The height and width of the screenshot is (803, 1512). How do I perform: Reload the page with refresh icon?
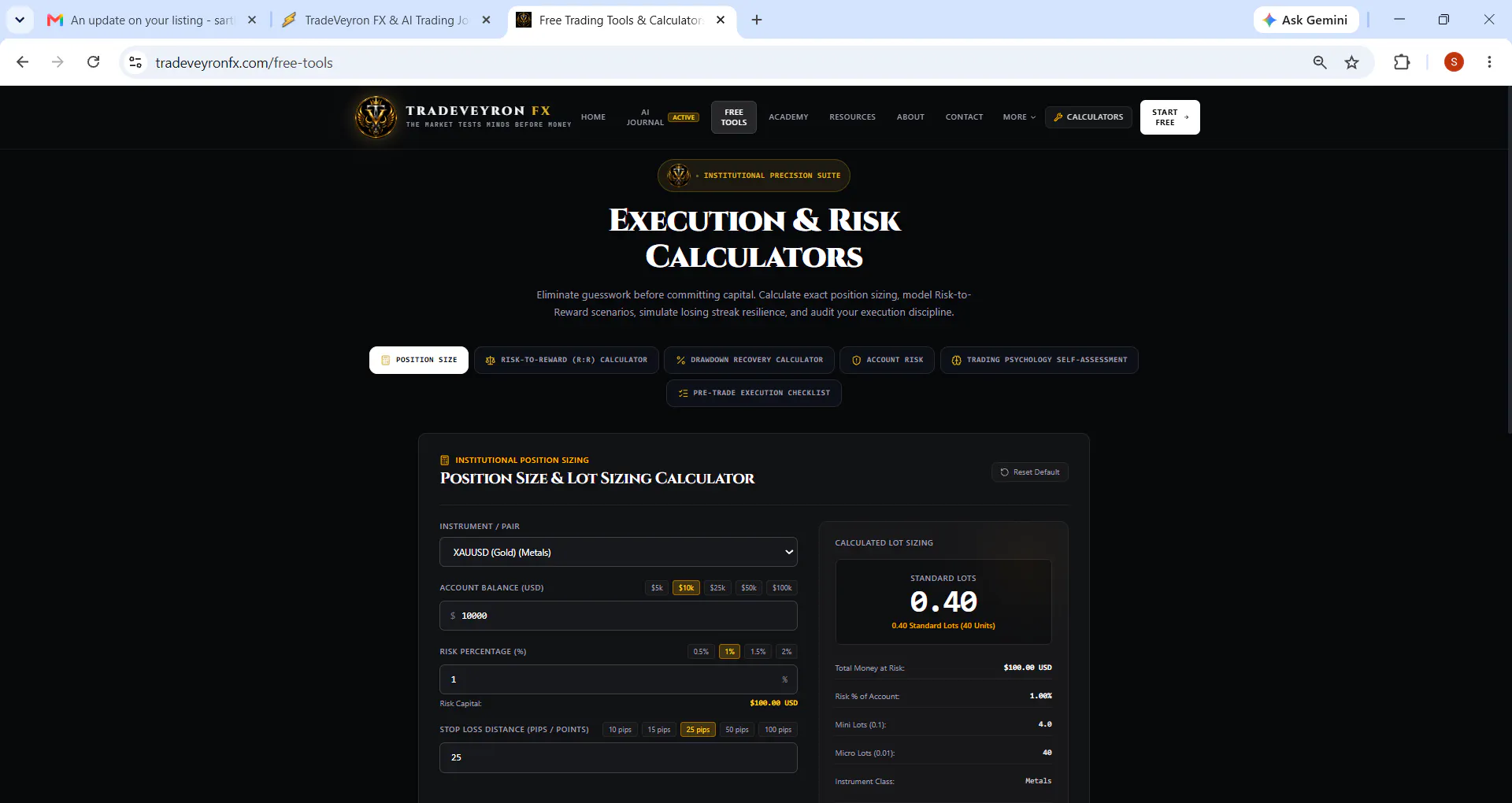[x=93, y=62]
